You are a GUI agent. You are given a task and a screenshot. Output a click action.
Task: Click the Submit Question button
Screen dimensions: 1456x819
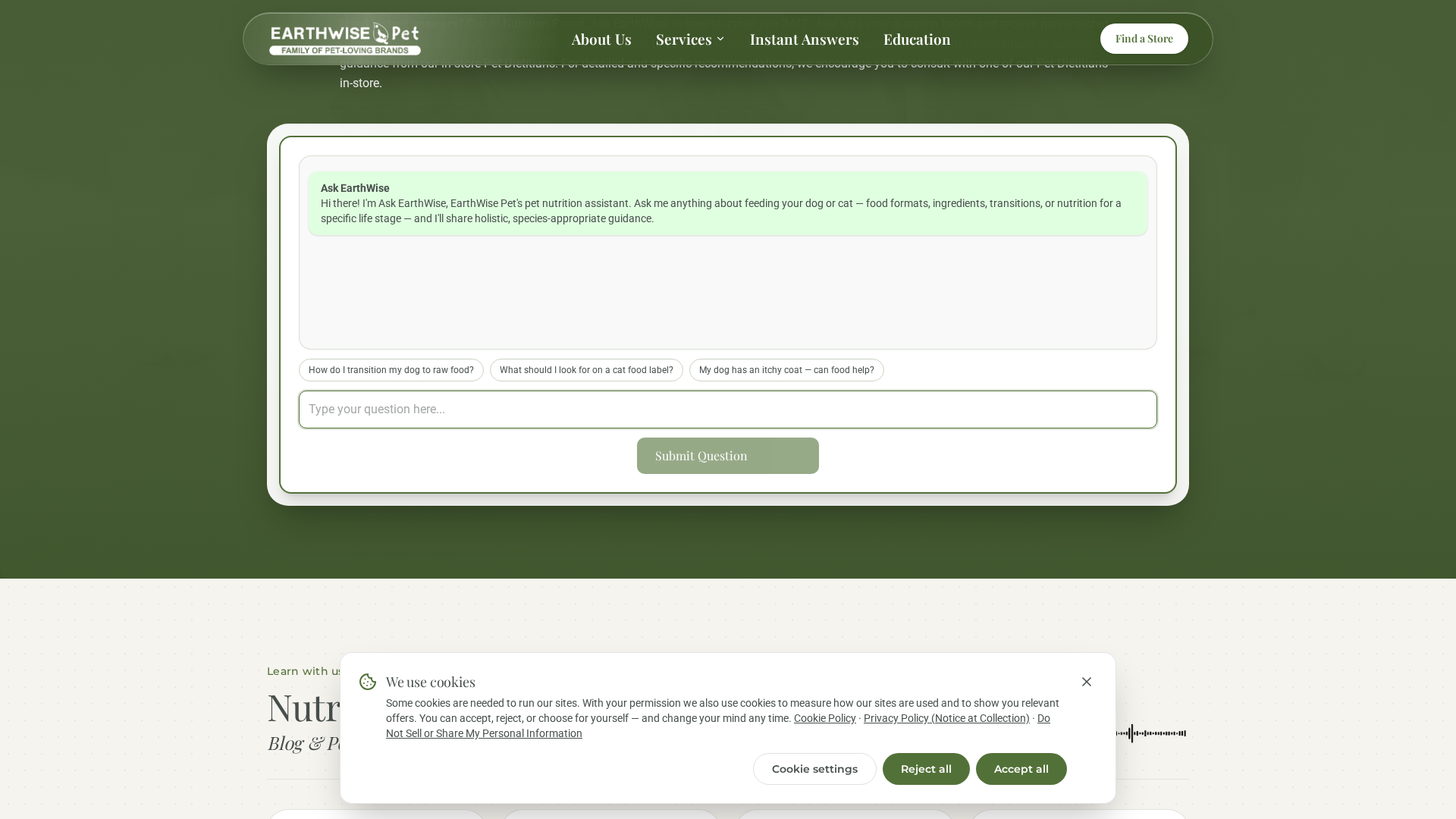click(728, 456)
